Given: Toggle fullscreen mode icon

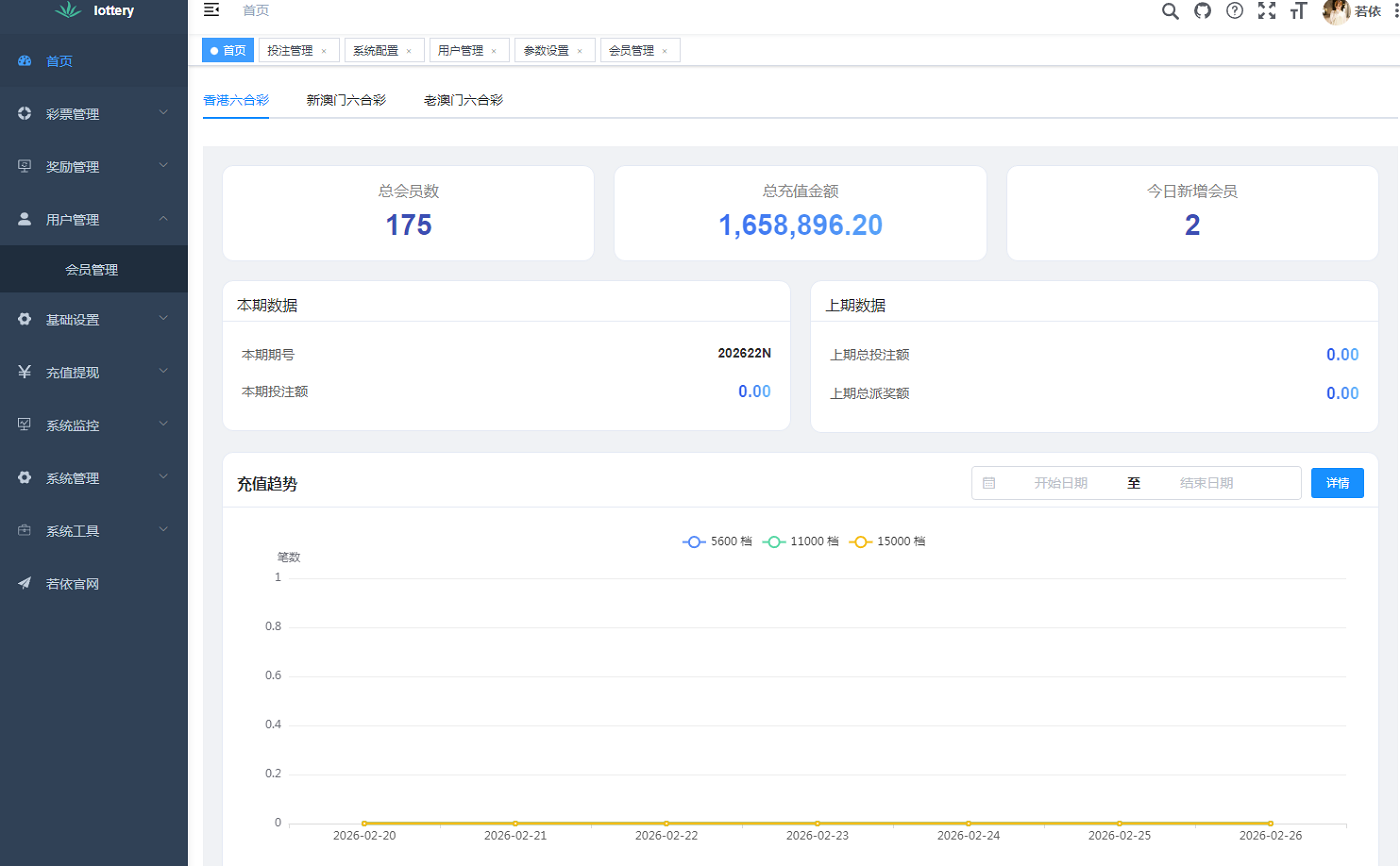Looking at the screenshot, I should pos(1267,11).
